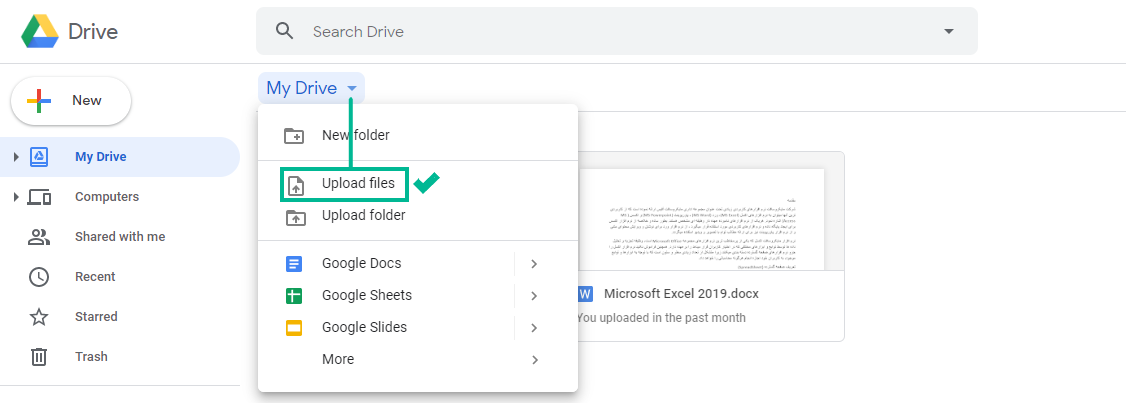The height and width of the screenshot is (403, 1126).
Task: Click the Google Slides icon
Action: (294, 328)
